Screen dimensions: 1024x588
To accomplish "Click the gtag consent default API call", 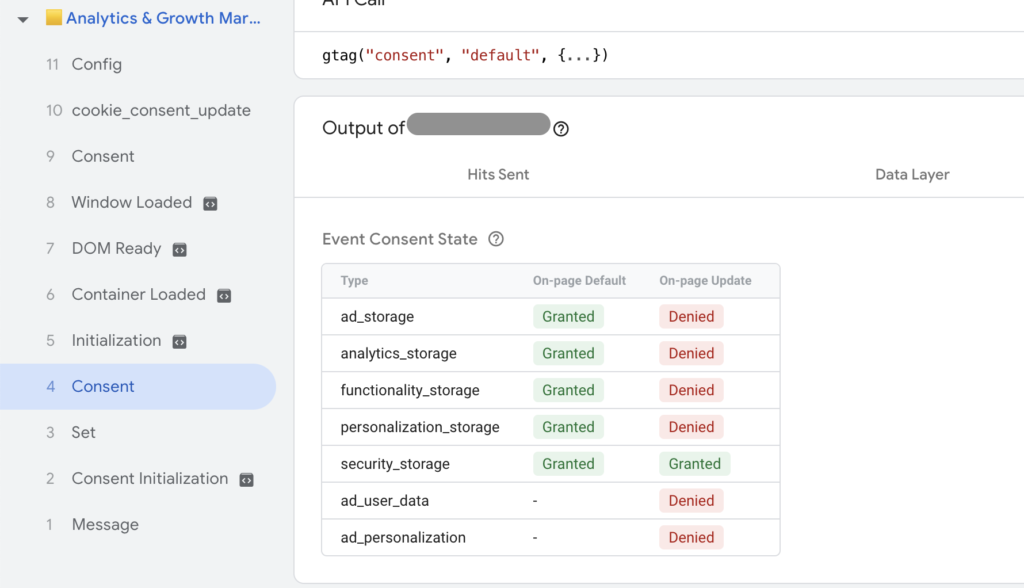I will pyautogui.click(x=465, y=55).
